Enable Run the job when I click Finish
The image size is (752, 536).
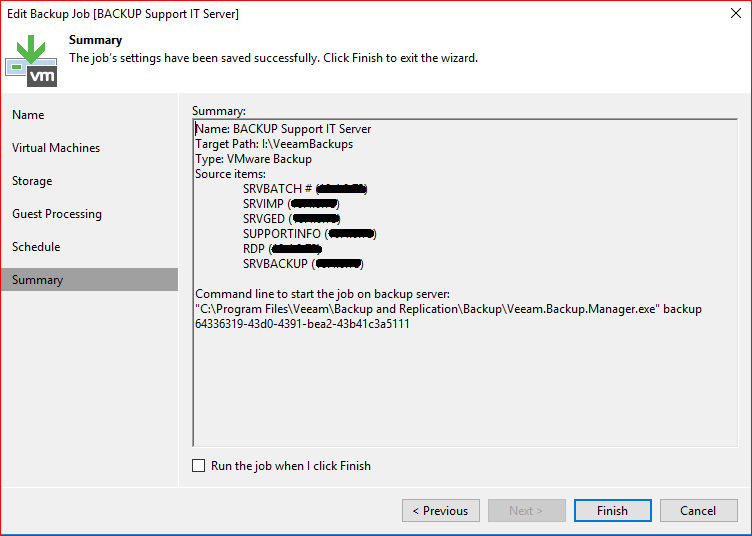point(200,466)
